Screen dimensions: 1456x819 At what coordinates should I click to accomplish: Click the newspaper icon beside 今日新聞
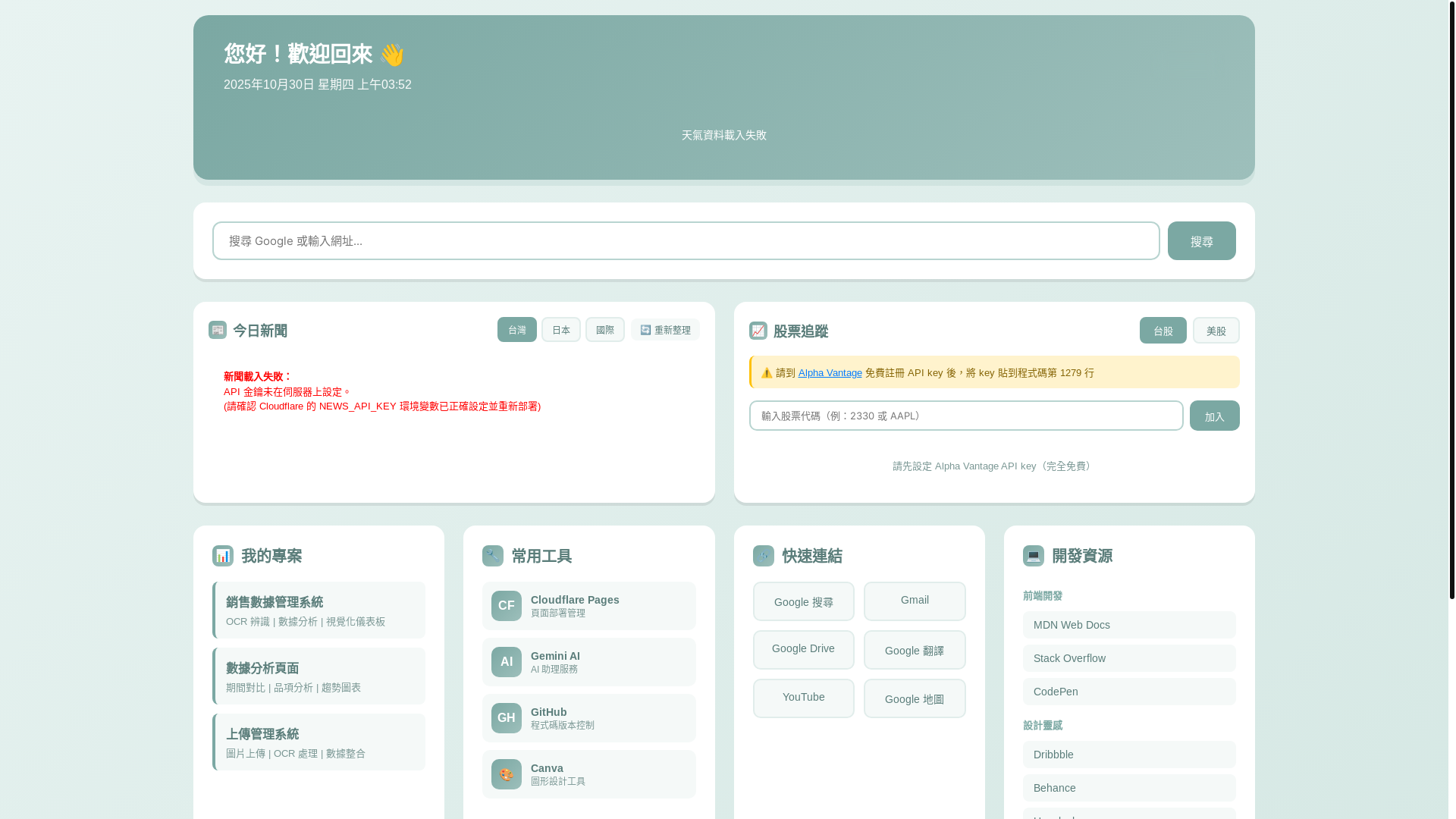(218, 330)
